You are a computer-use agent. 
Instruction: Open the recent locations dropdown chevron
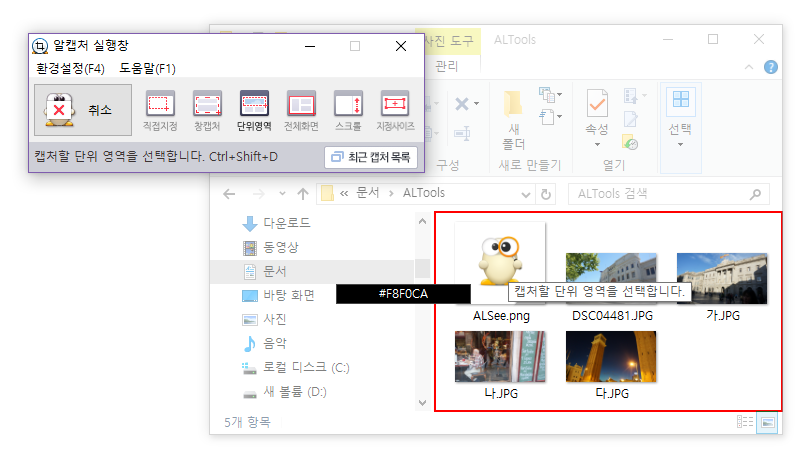282,194
